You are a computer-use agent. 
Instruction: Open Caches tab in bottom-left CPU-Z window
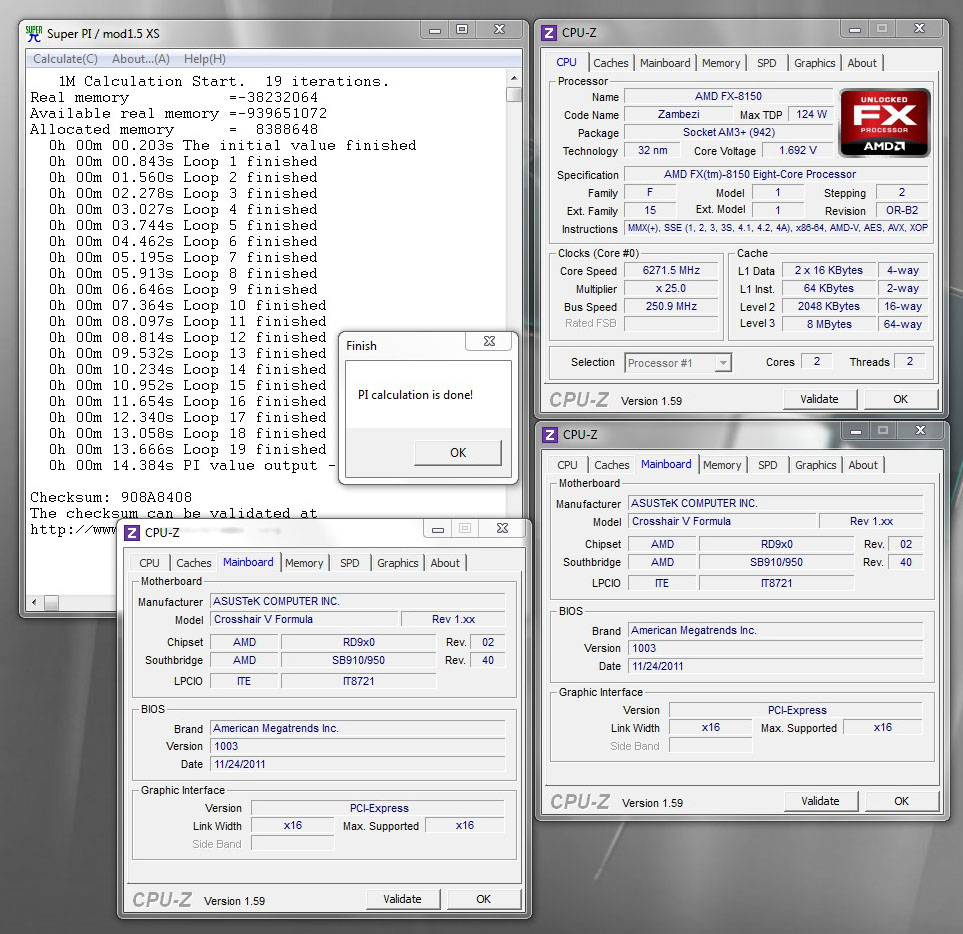tap(193, 562)
